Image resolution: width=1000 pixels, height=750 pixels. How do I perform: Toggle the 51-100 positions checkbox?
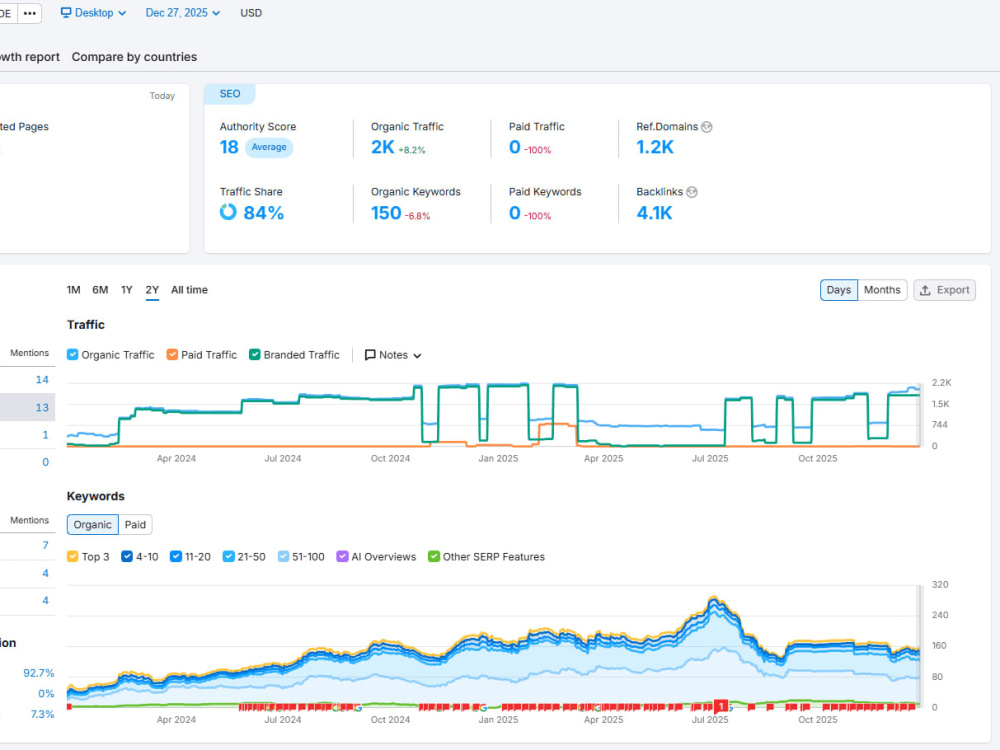(283, 556)
